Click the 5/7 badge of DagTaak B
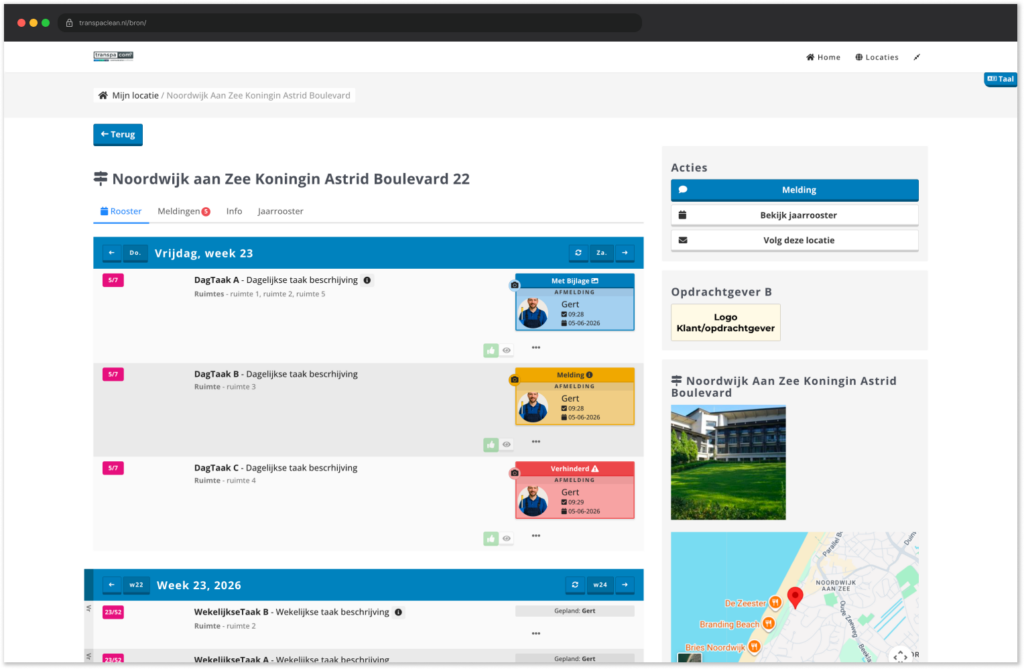 point(113,374)
